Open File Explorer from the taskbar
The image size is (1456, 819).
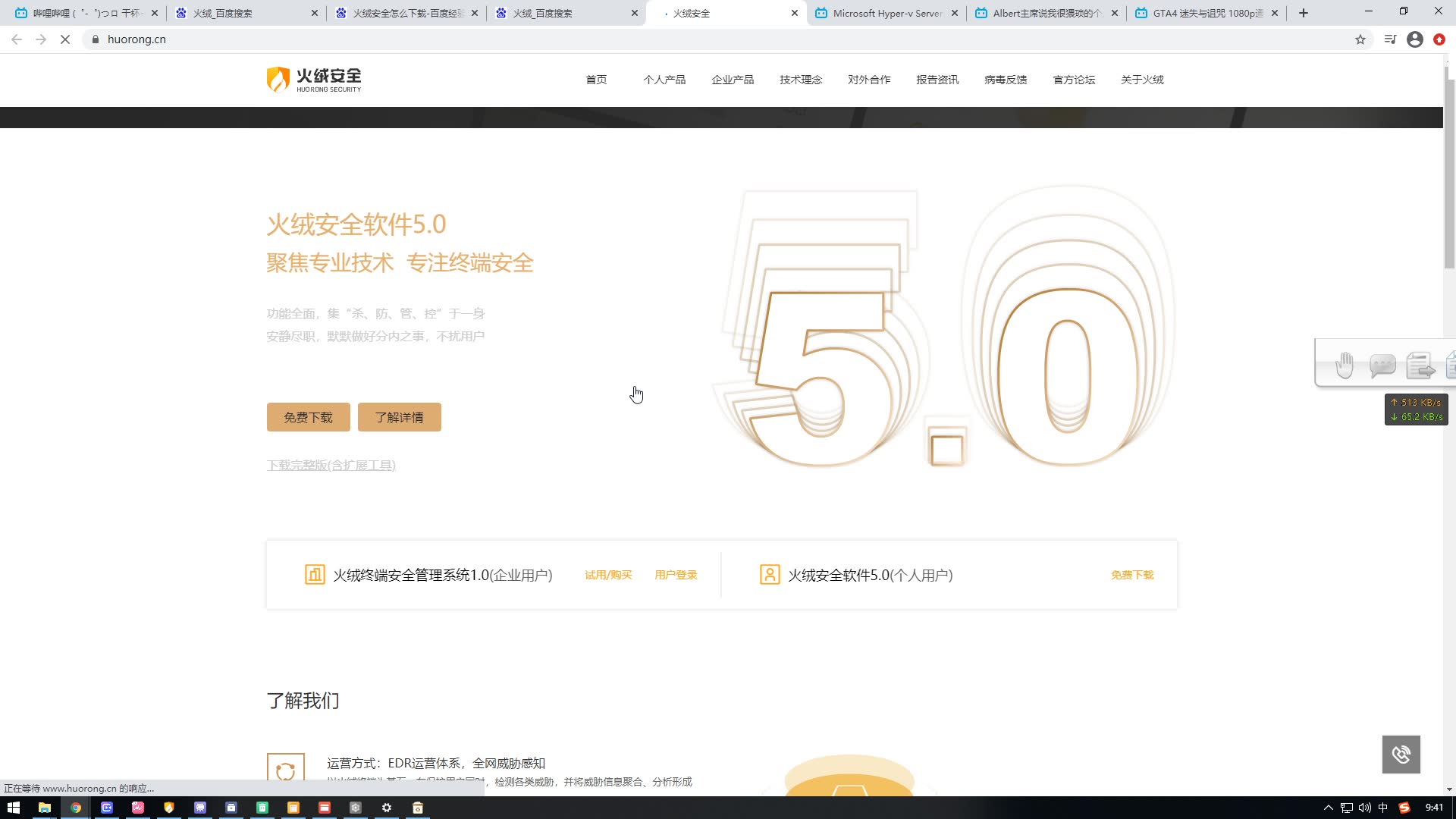45,808
